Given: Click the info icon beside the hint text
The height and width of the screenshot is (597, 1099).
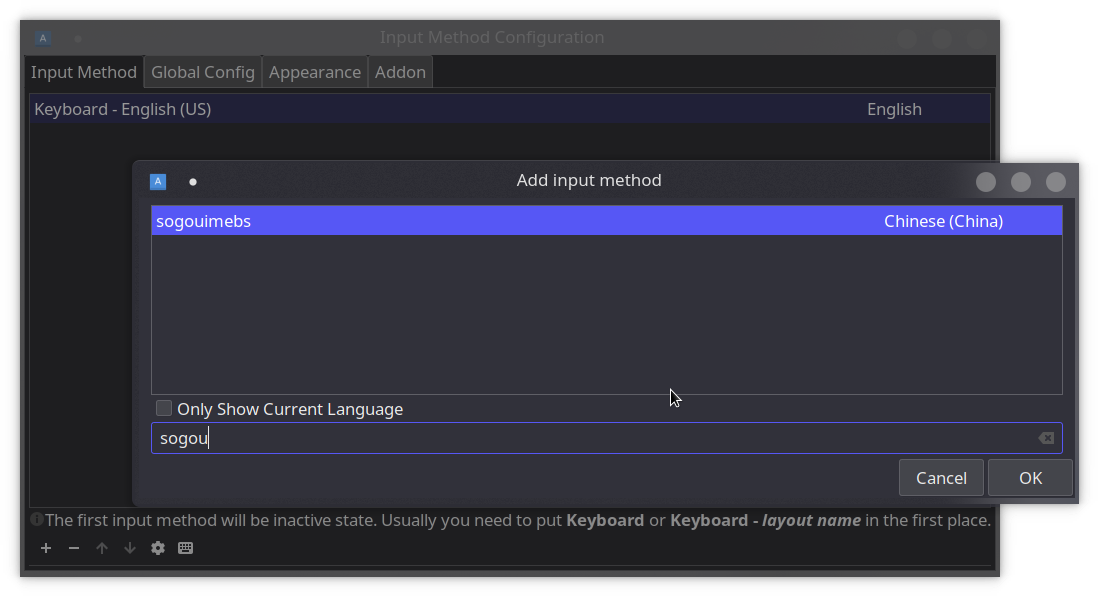Looking at the screenshot, I should coord(36,519).
